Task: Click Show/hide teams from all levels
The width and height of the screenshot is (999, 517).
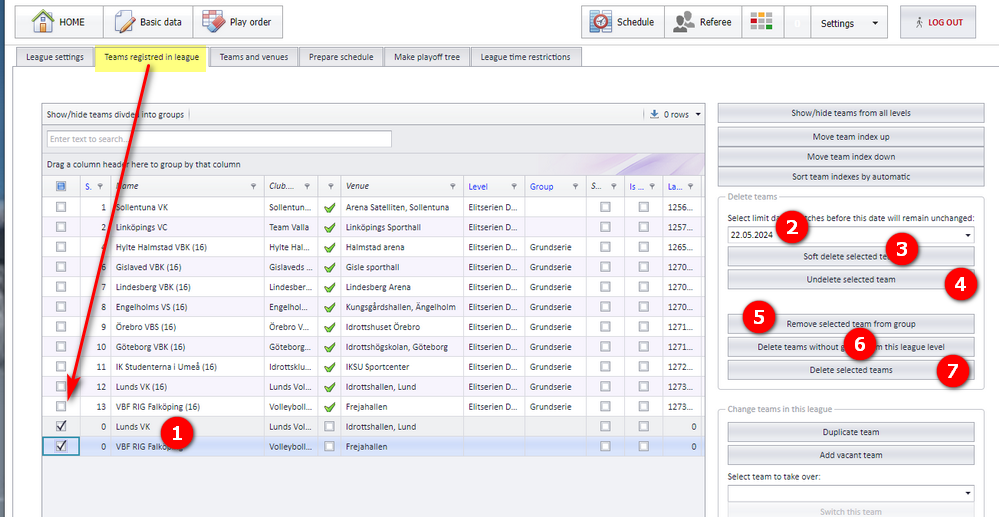Action: coord(851,113)
